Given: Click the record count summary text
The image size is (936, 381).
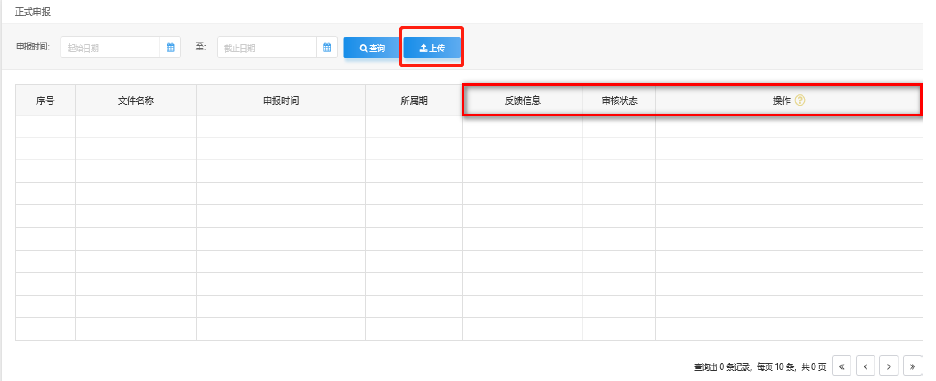Looking at the screenshot, I should click(x=760, y=366).
